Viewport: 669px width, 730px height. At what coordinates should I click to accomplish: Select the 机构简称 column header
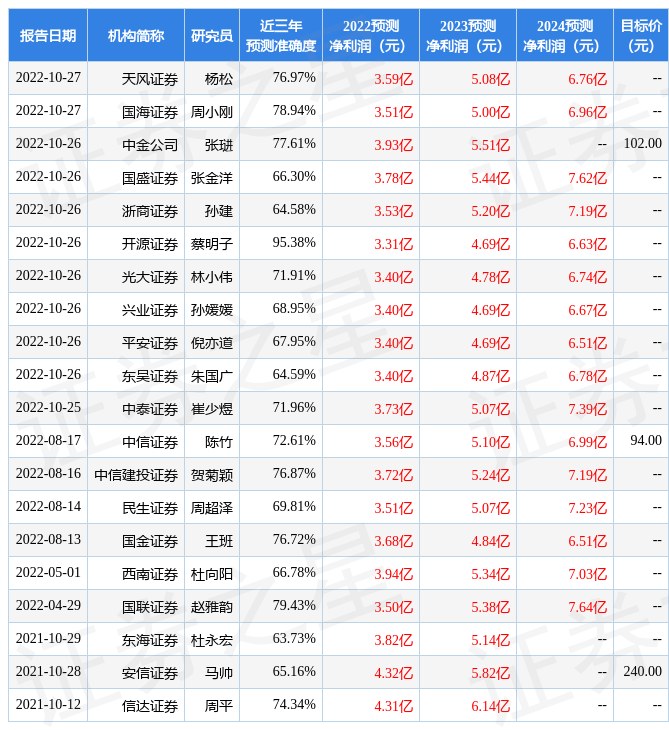click(x=136, y=35)
